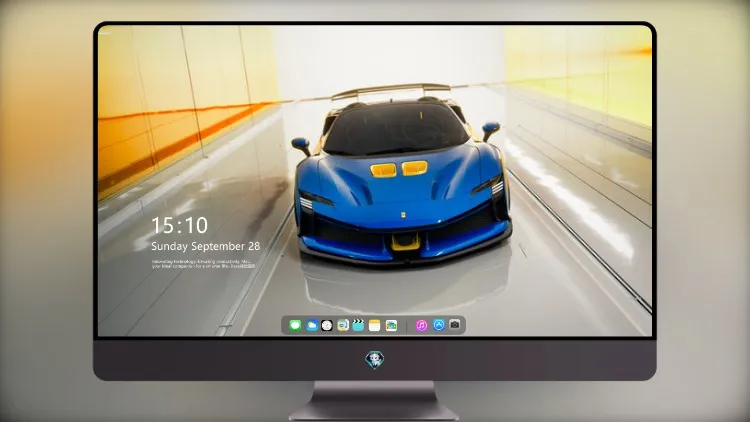Open the Camera app in the dock
The image size is (750, 422).
pyautogui.click(x=455, y=325)
